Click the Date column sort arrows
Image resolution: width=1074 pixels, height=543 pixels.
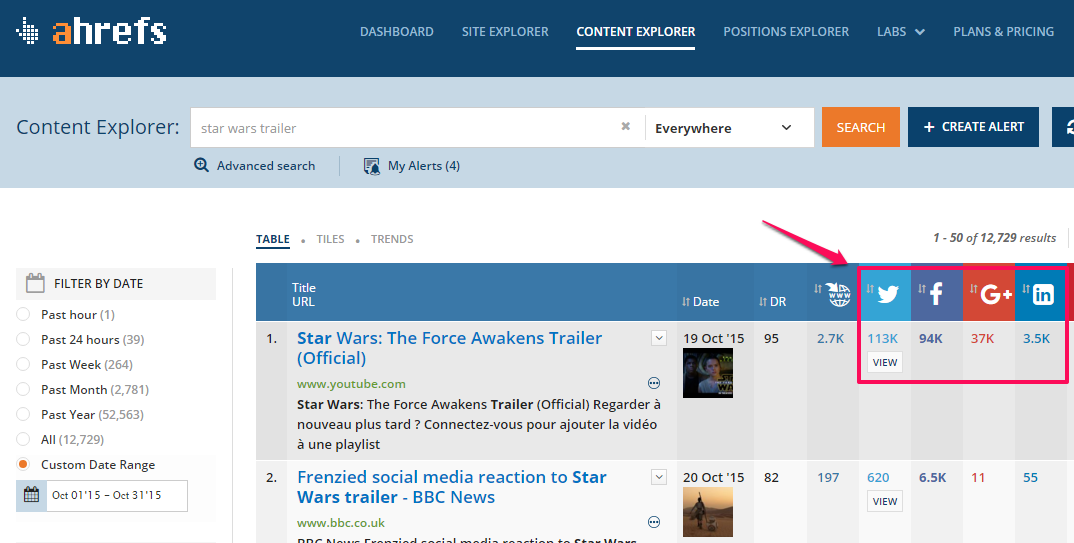[686, 302]
